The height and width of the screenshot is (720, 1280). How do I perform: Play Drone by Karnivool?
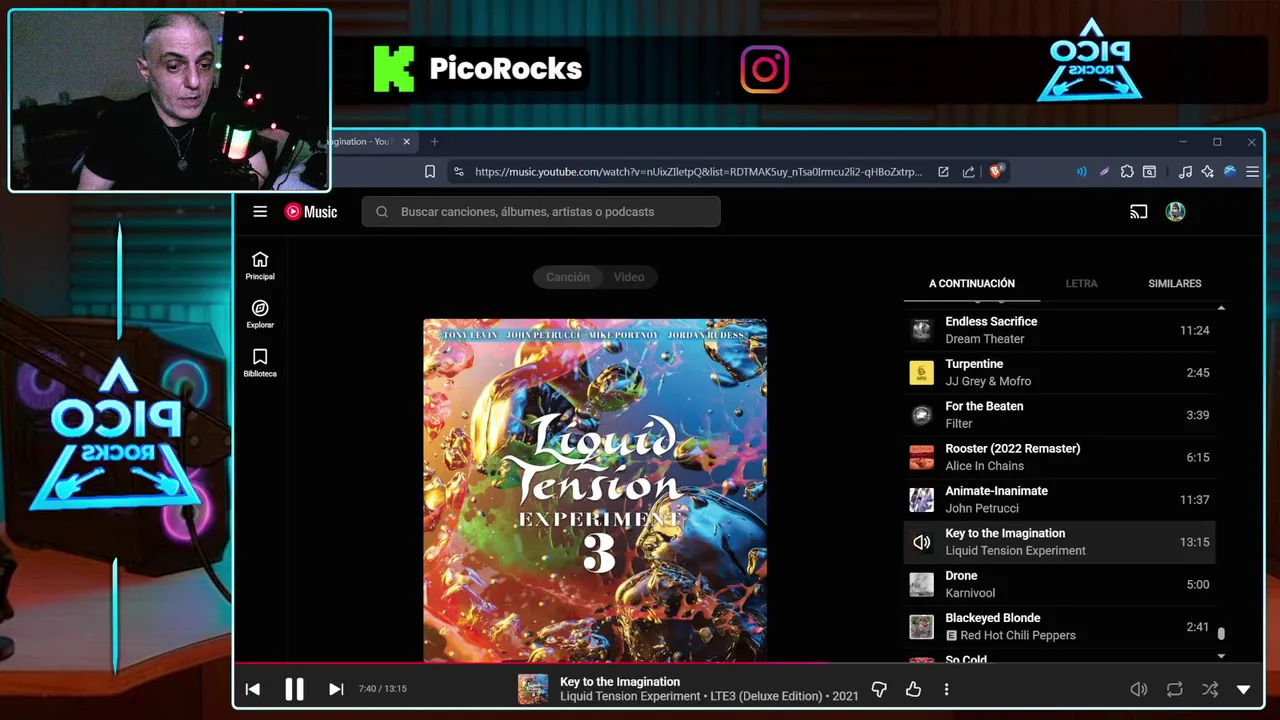(1059, 584)
